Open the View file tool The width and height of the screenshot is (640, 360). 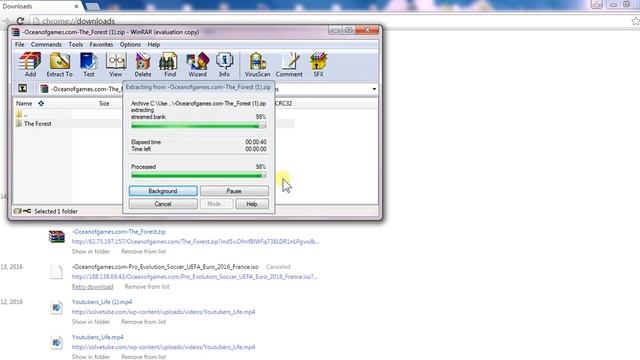(x=116, y=64)
